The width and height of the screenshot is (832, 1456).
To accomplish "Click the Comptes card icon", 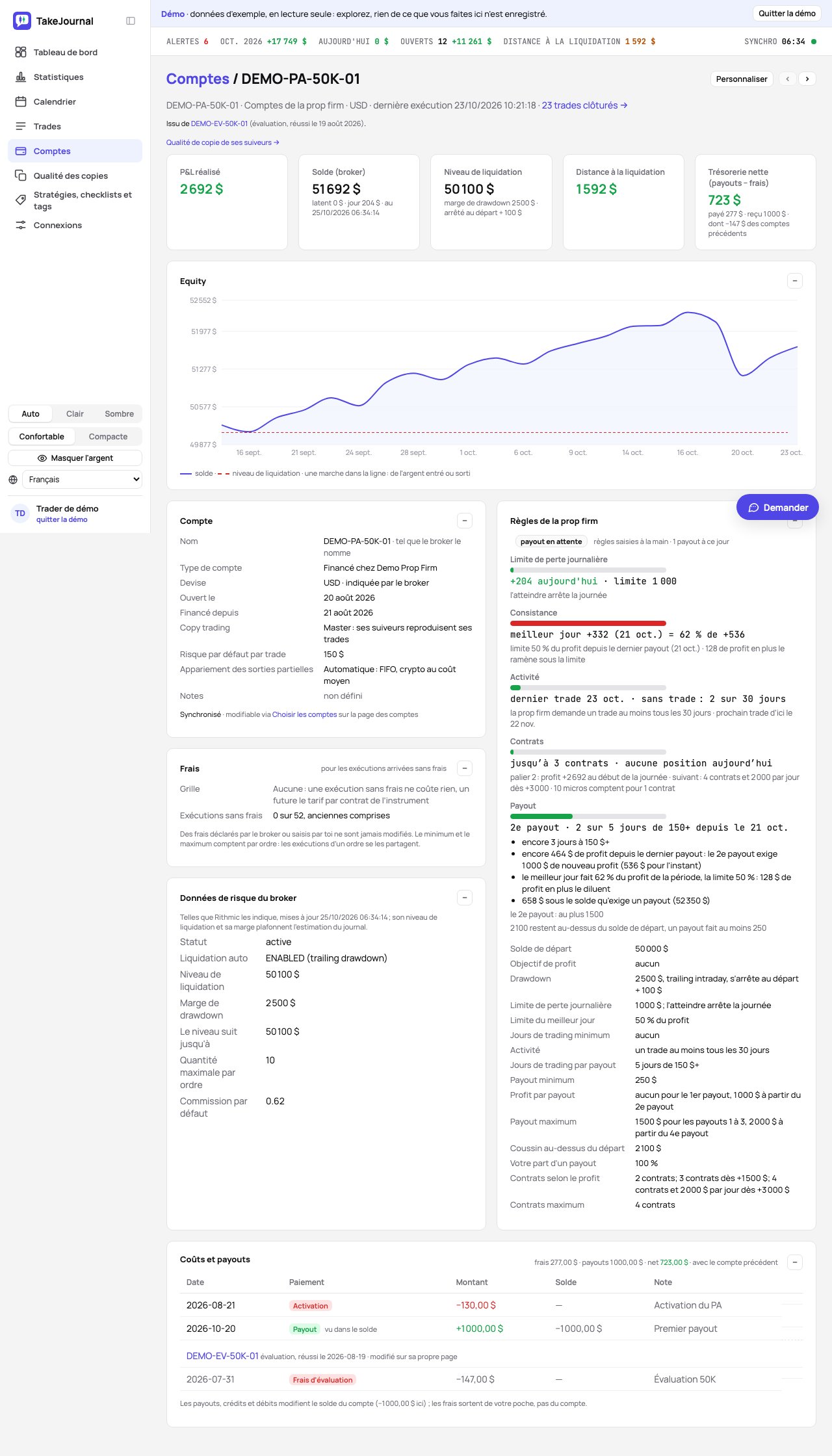I will pyautogui.click(x=21, y=151).
